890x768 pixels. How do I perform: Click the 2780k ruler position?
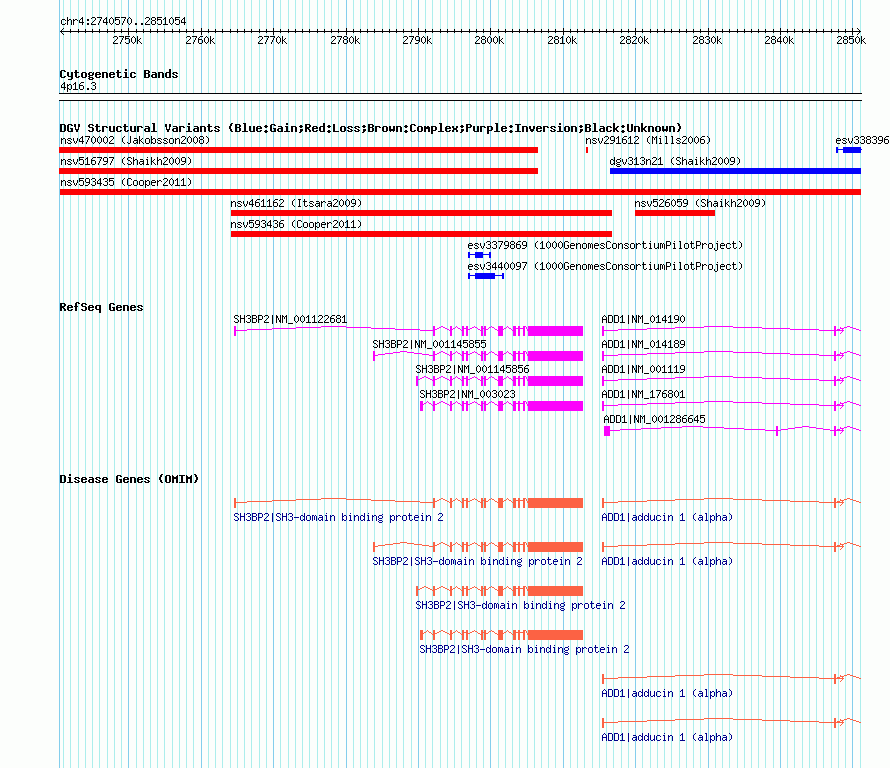(x=345, y=40)
